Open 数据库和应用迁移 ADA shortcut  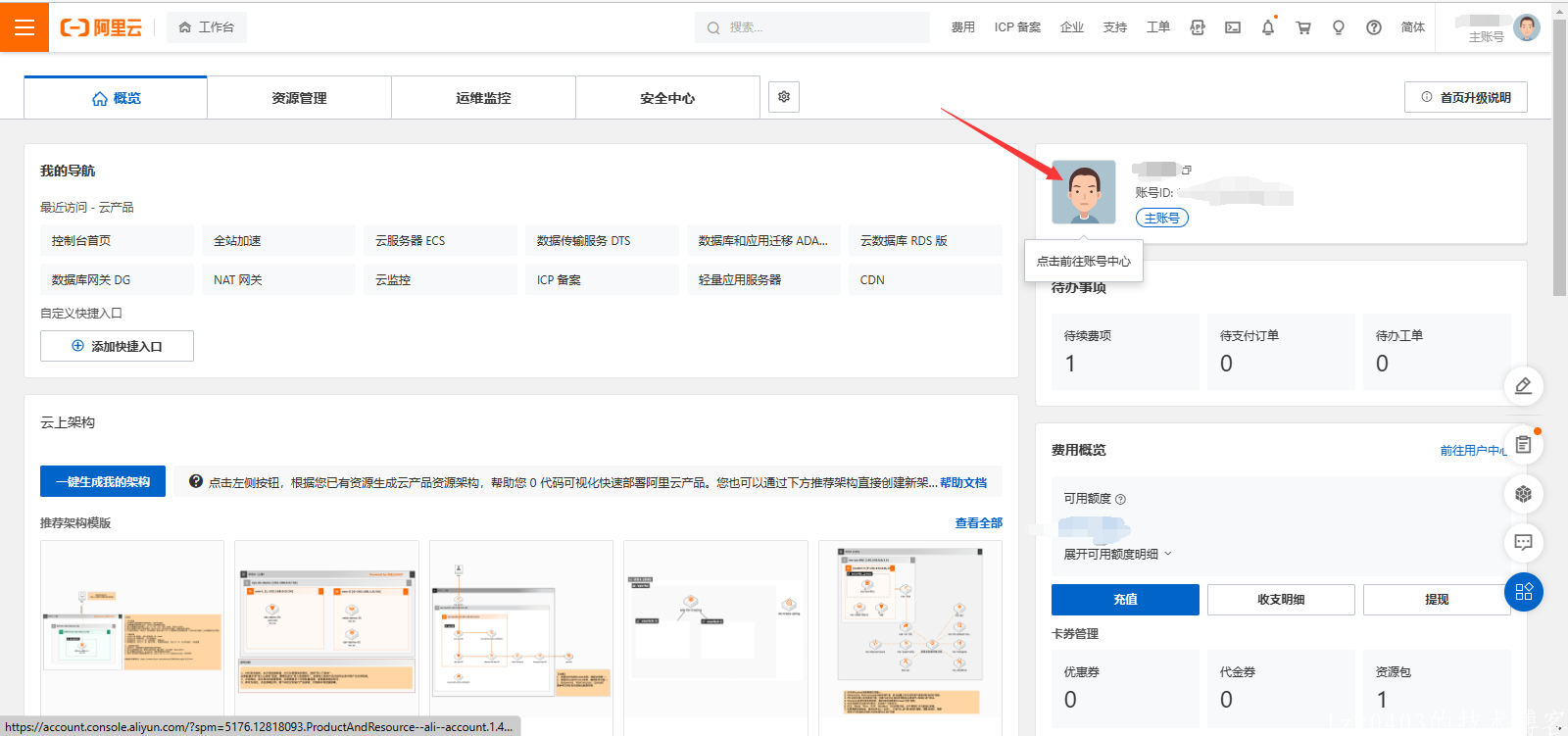point(763,240)
